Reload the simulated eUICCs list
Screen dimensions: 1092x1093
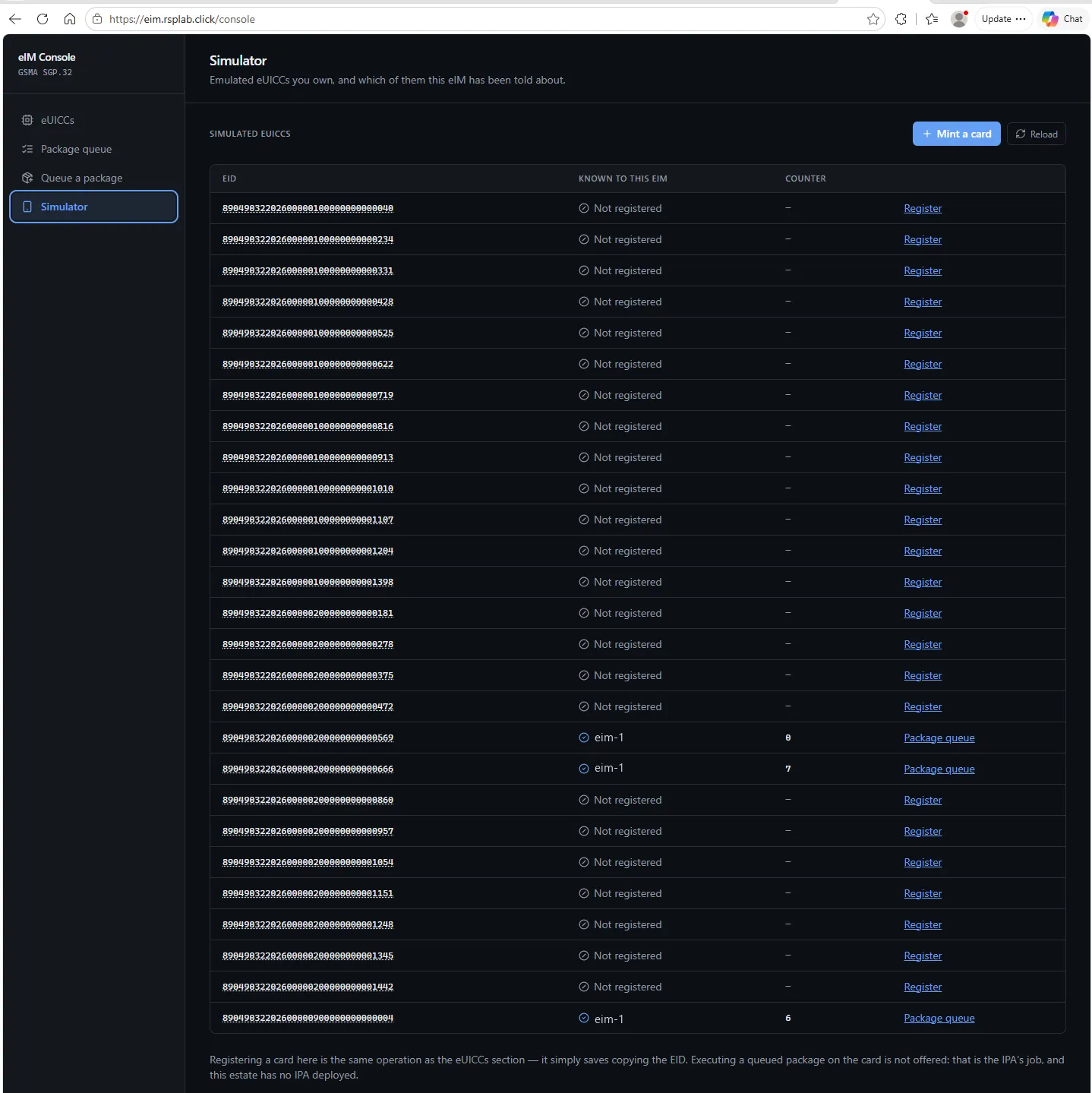(1037, 134)
